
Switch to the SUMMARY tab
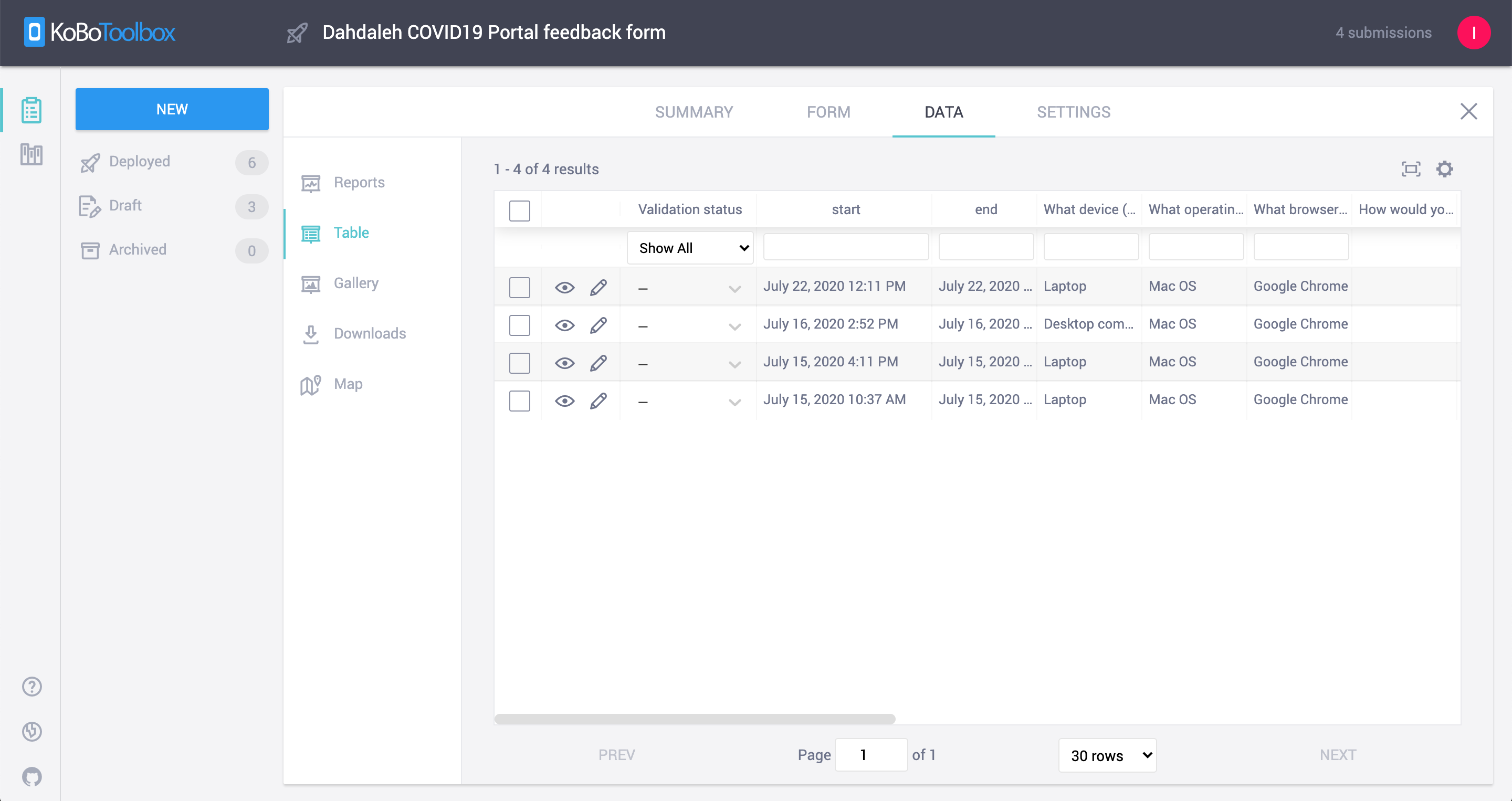695,112
